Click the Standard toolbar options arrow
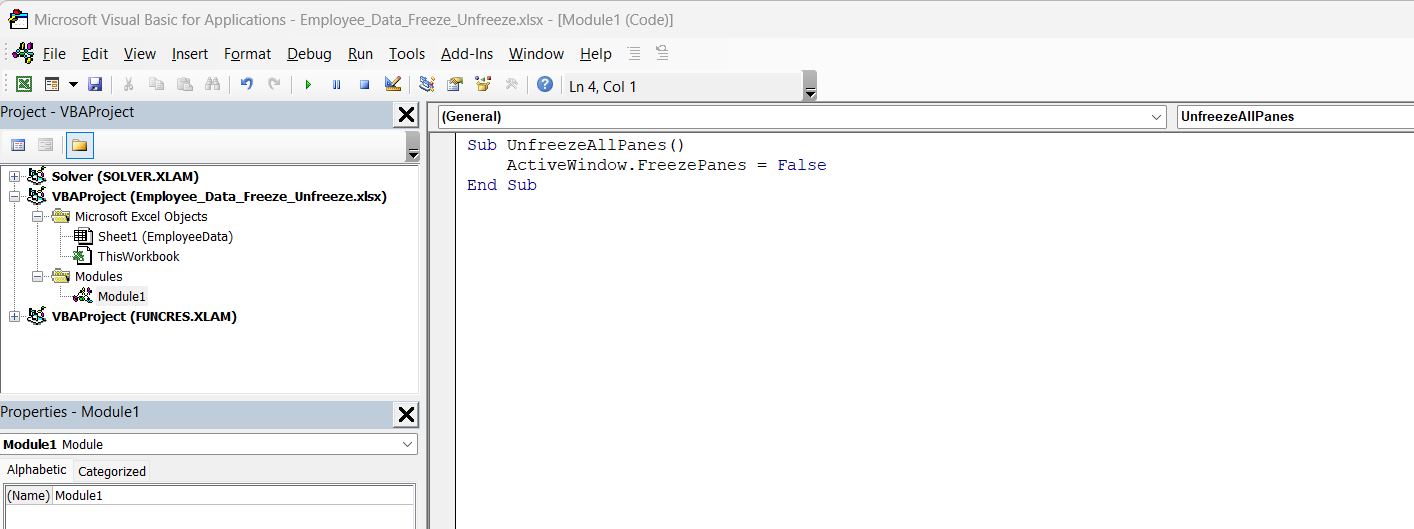 [810, 87]
